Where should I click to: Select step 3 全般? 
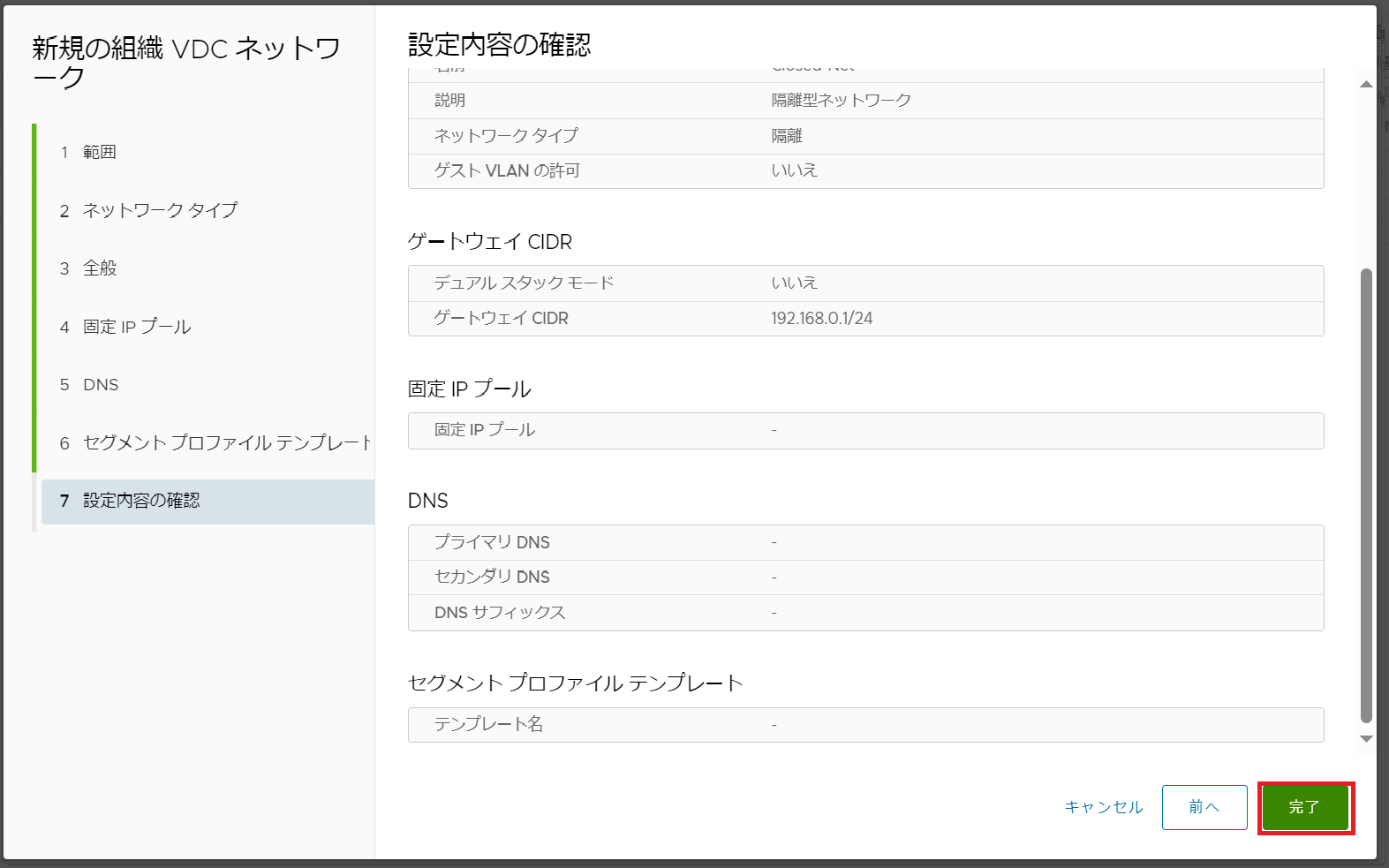pyautogui.click(x=100, y=268)
